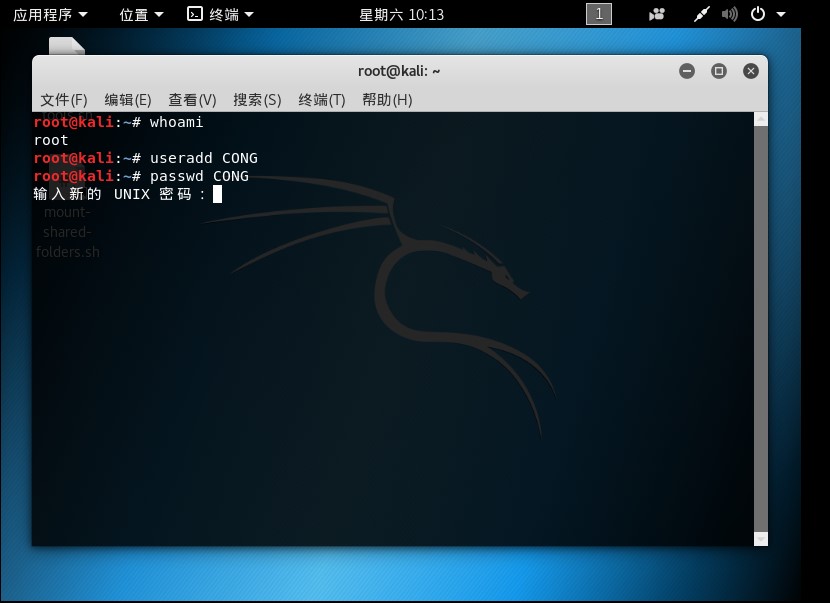Click the '输入新的 UNIX 密码' prompt
The height and width of the screenshot is (603, 830).
click(x=119, y=194)
